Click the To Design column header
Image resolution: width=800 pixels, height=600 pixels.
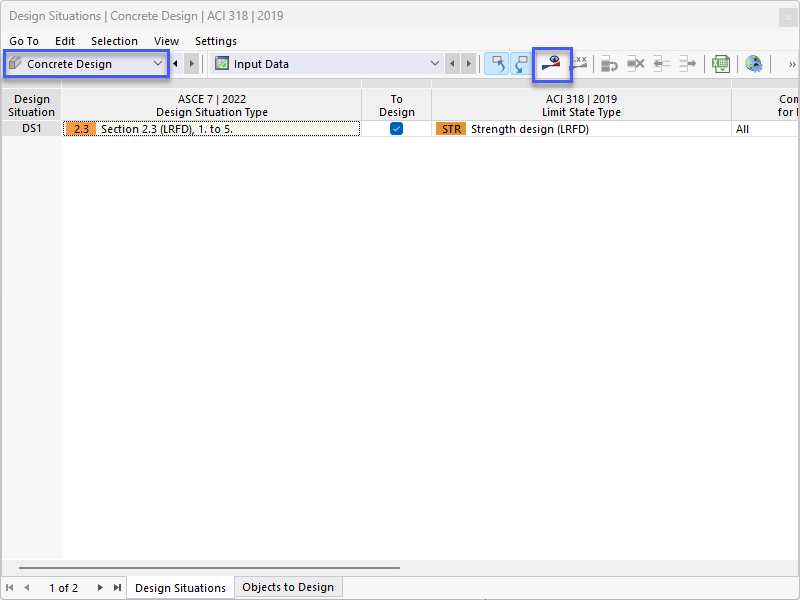pos(396,105)
